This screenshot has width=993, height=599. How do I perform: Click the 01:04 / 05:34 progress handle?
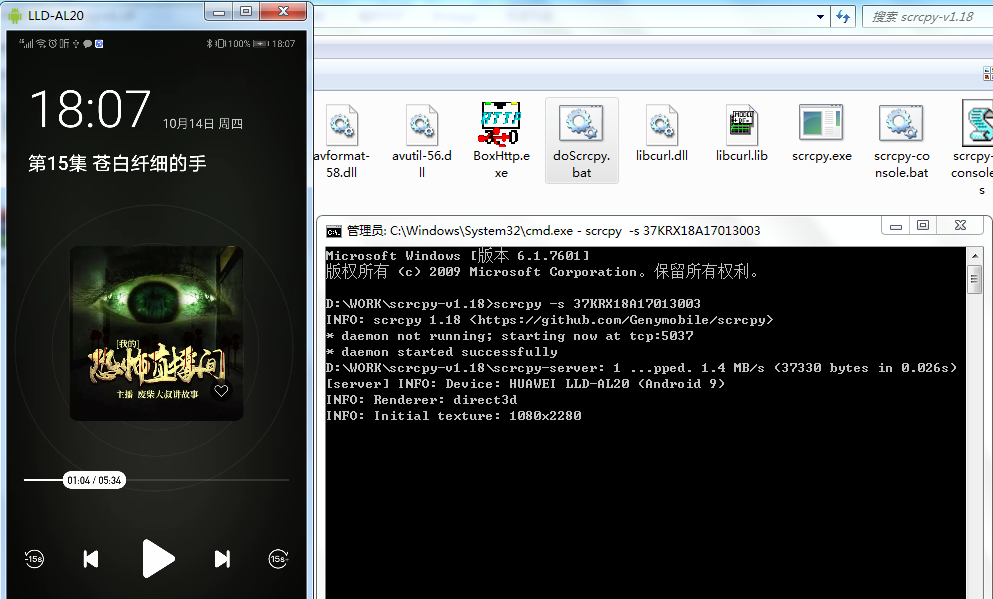[x=94, y=480]
